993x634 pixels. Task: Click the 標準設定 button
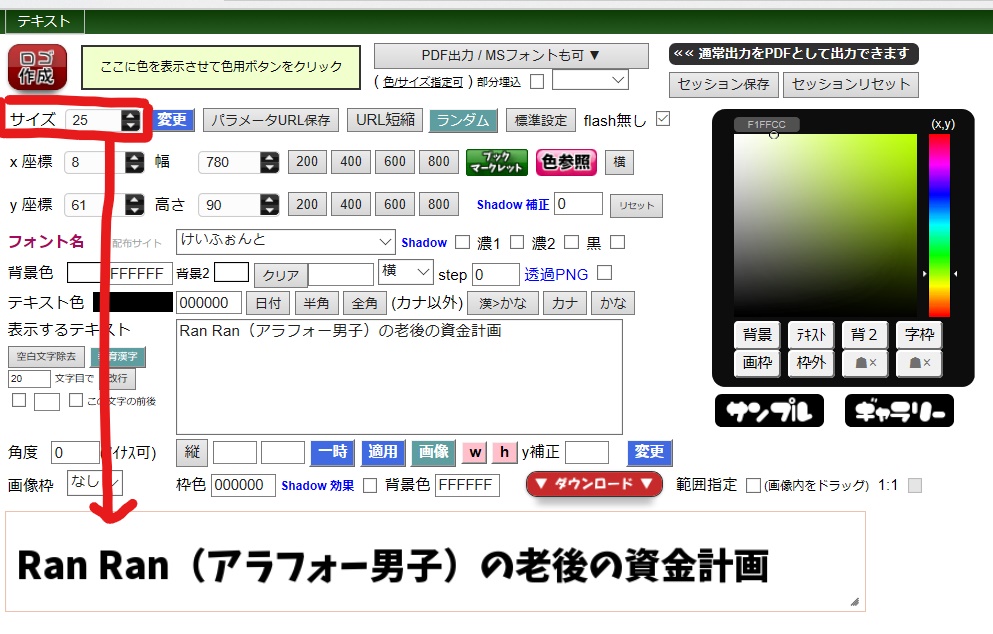tap(541, 120)
